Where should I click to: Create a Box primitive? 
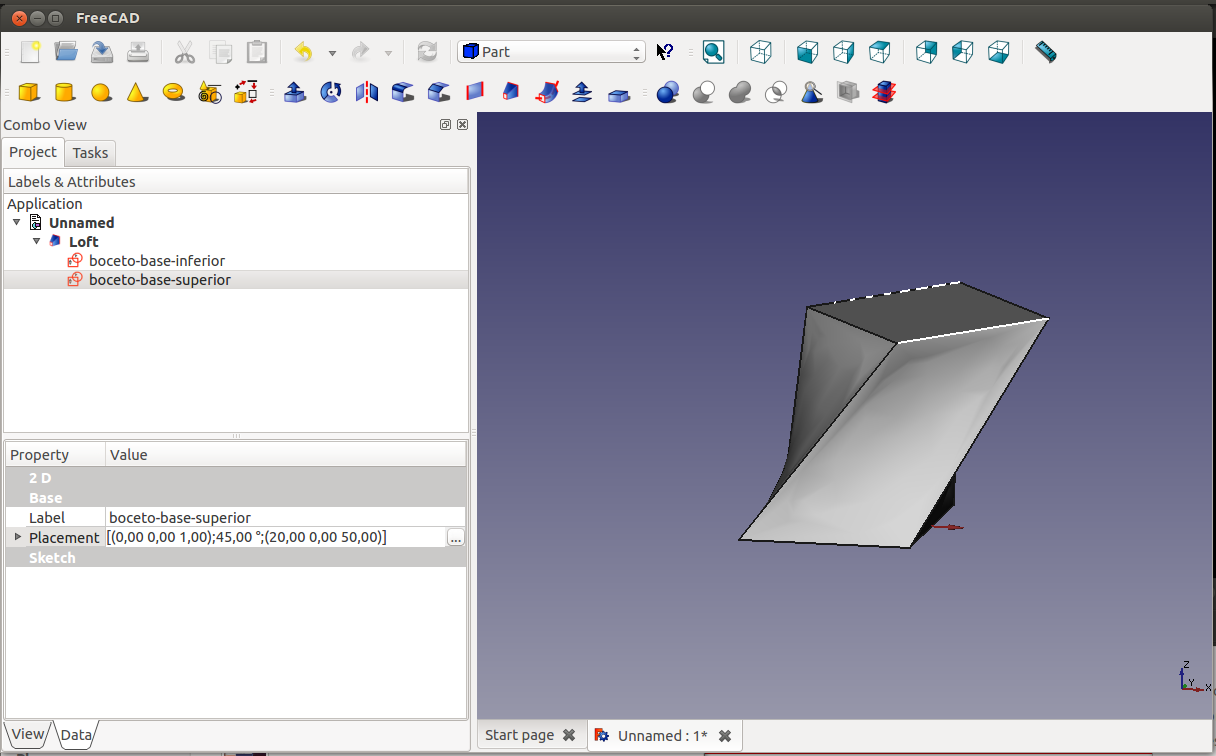click(x=29, y=93)
